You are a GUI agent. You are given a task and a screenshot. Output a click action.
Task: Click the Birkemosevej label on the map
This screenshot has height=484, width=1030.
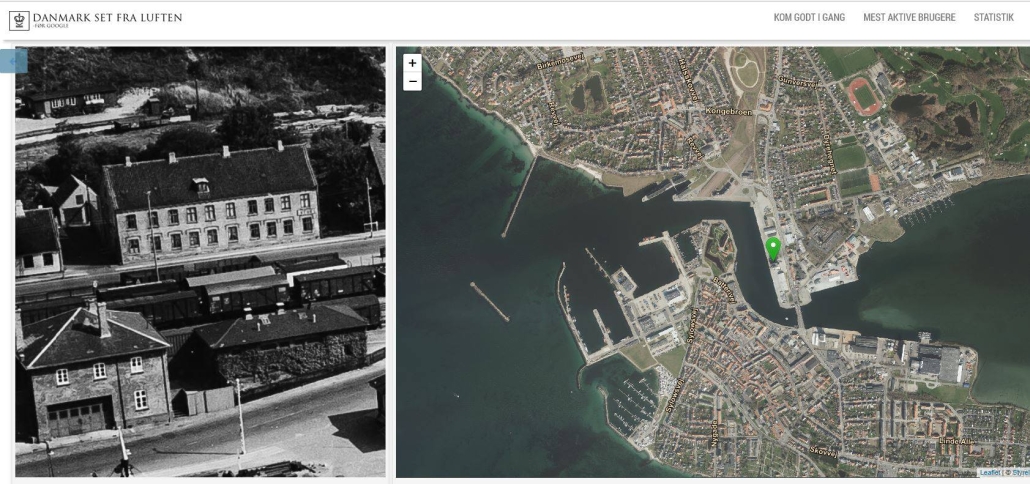point(558,64)
